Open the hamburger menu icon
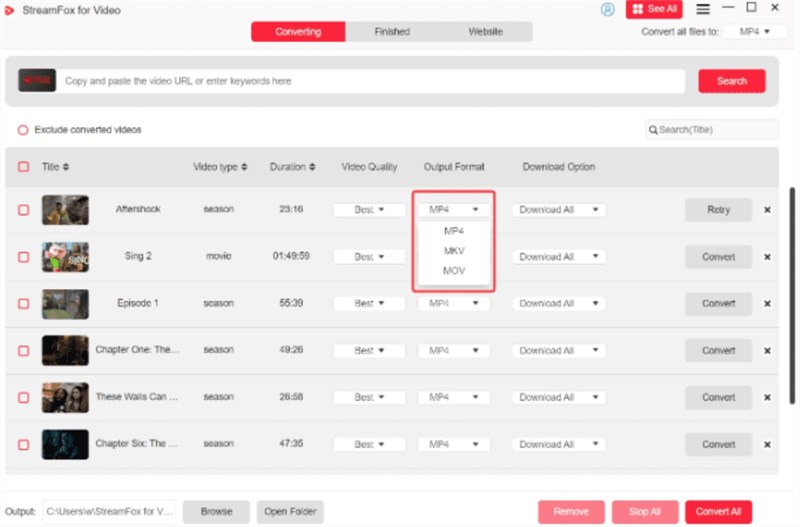The image size is (800, 527). [x=703, y=9]
